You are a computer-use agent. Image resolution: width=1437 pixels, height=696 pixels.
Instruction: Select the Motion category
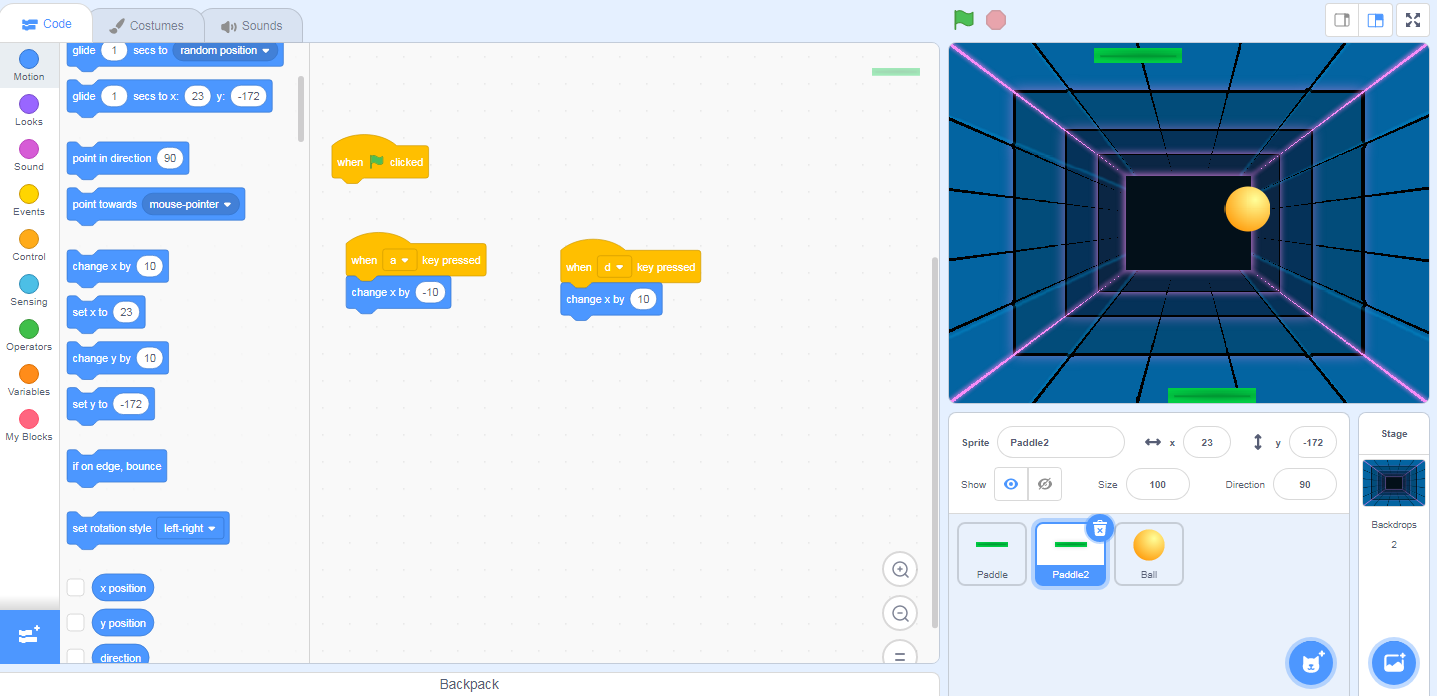29,65
